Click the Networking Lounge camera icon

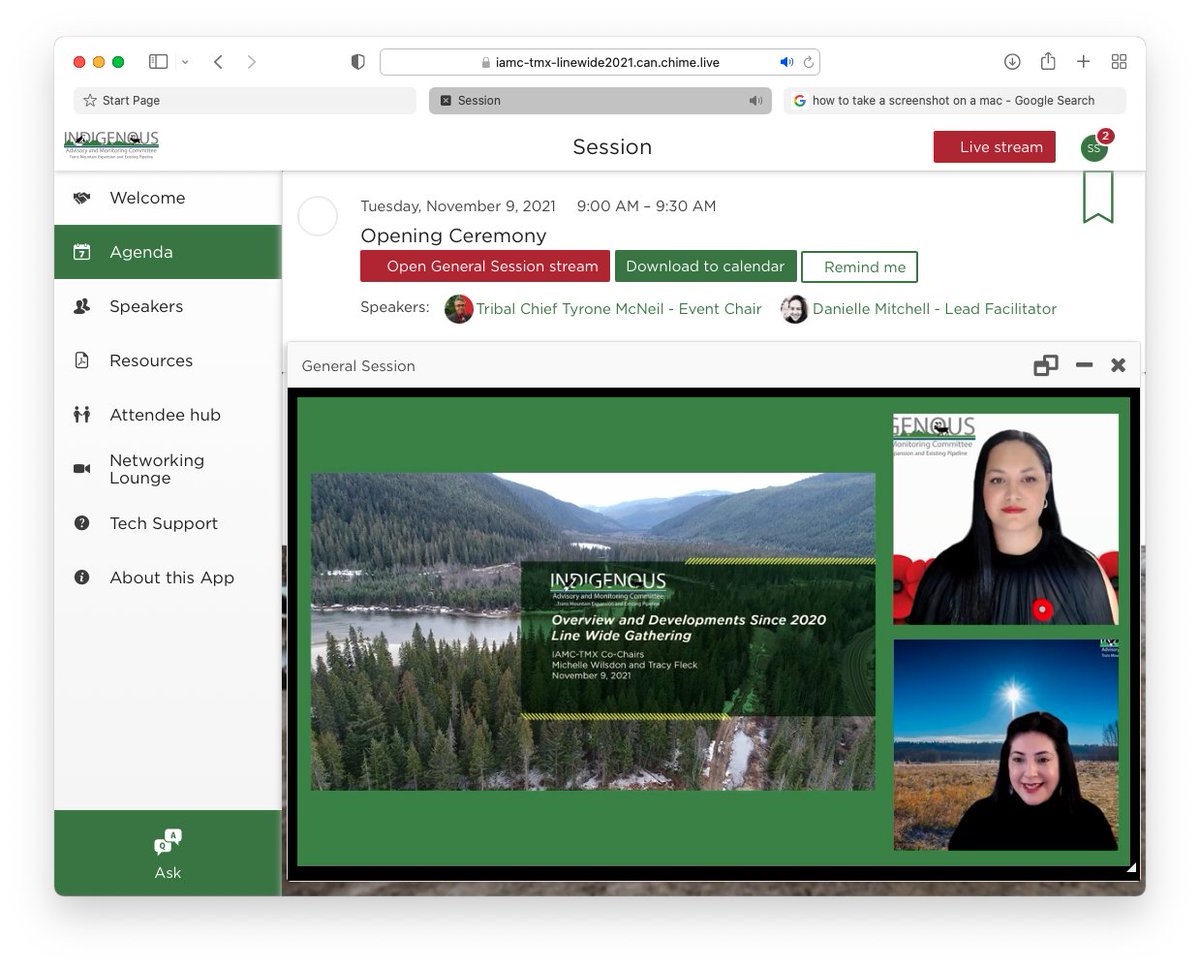click(x=82, y=469)
